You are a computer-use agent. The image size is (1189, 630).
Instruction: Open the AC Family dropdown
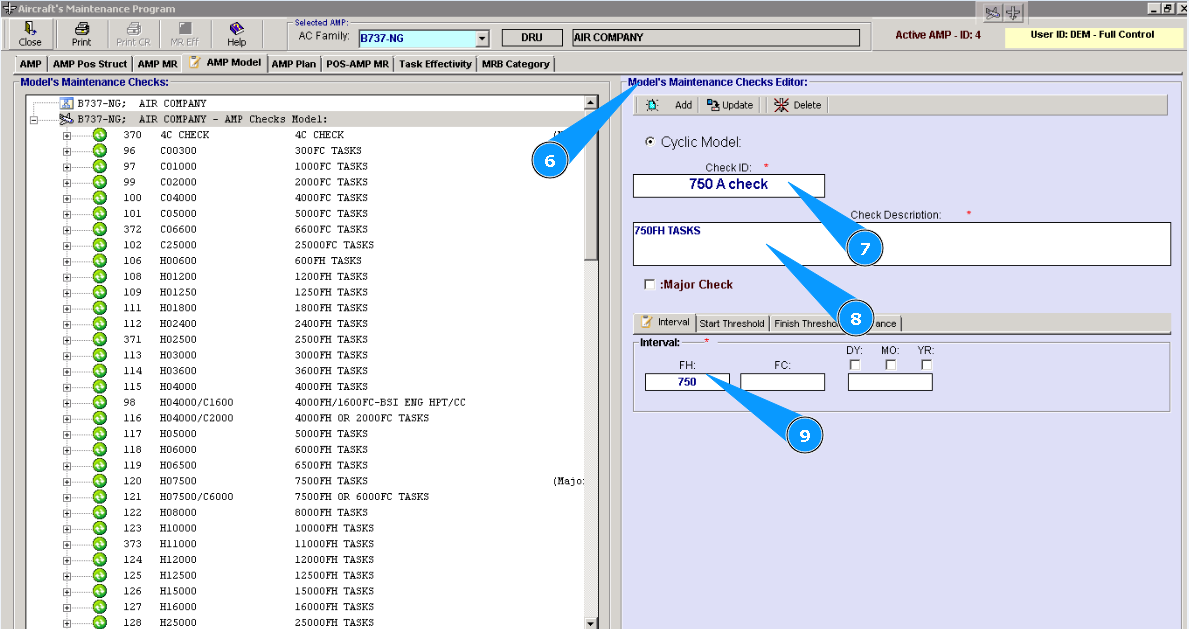[482, 39]
